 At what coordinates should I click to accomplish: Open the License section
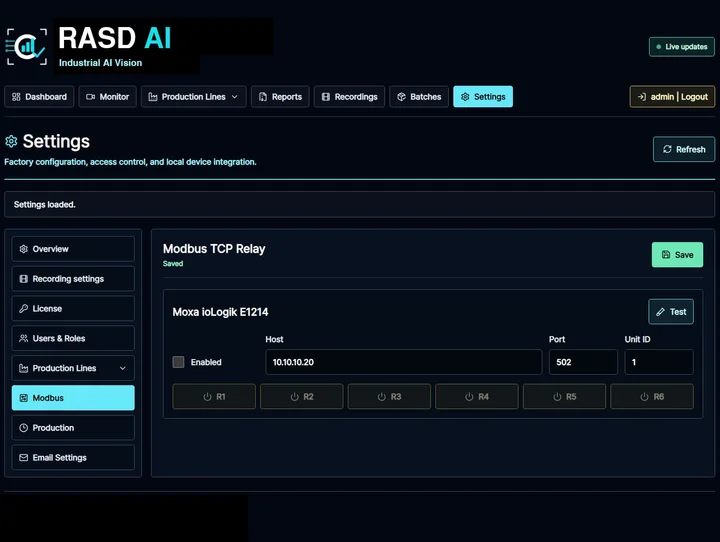(73, 309)
